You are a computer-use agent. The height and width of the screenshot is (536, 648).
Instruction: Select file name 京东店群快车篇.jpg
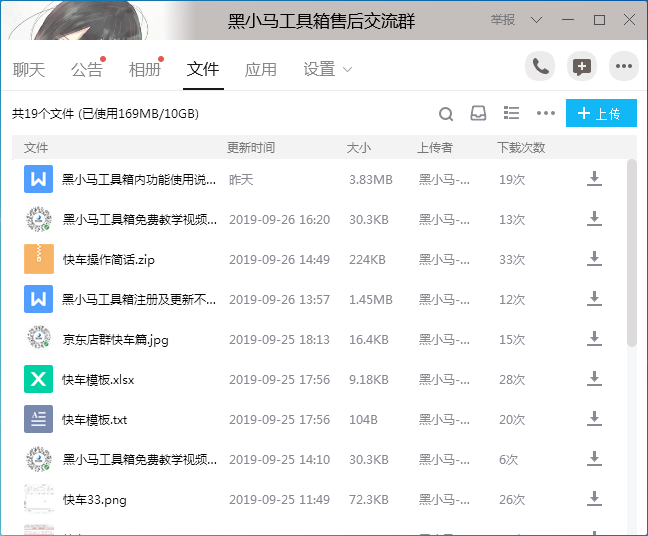116,340
